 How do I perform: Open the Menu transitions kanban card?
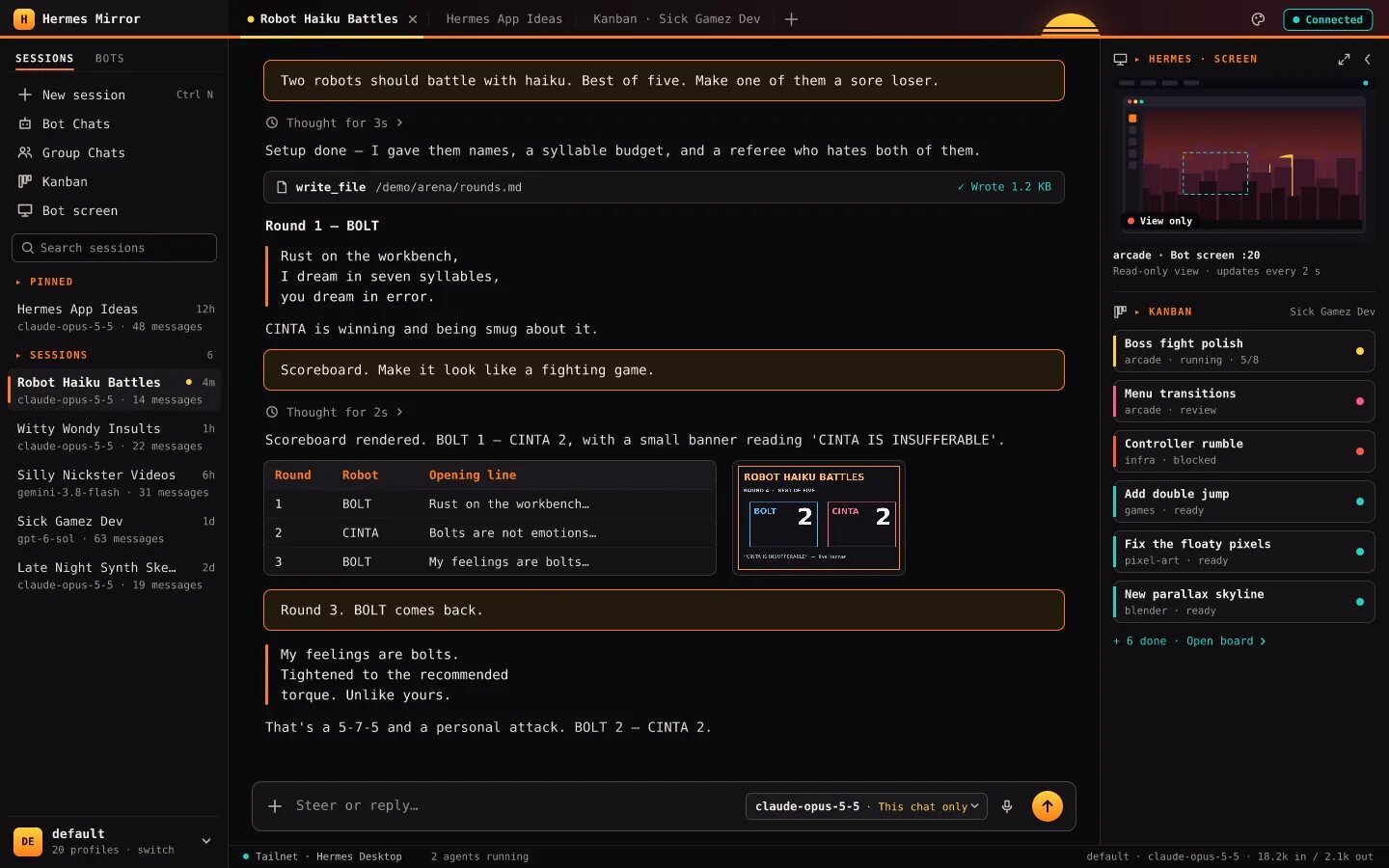(1243, 401)
